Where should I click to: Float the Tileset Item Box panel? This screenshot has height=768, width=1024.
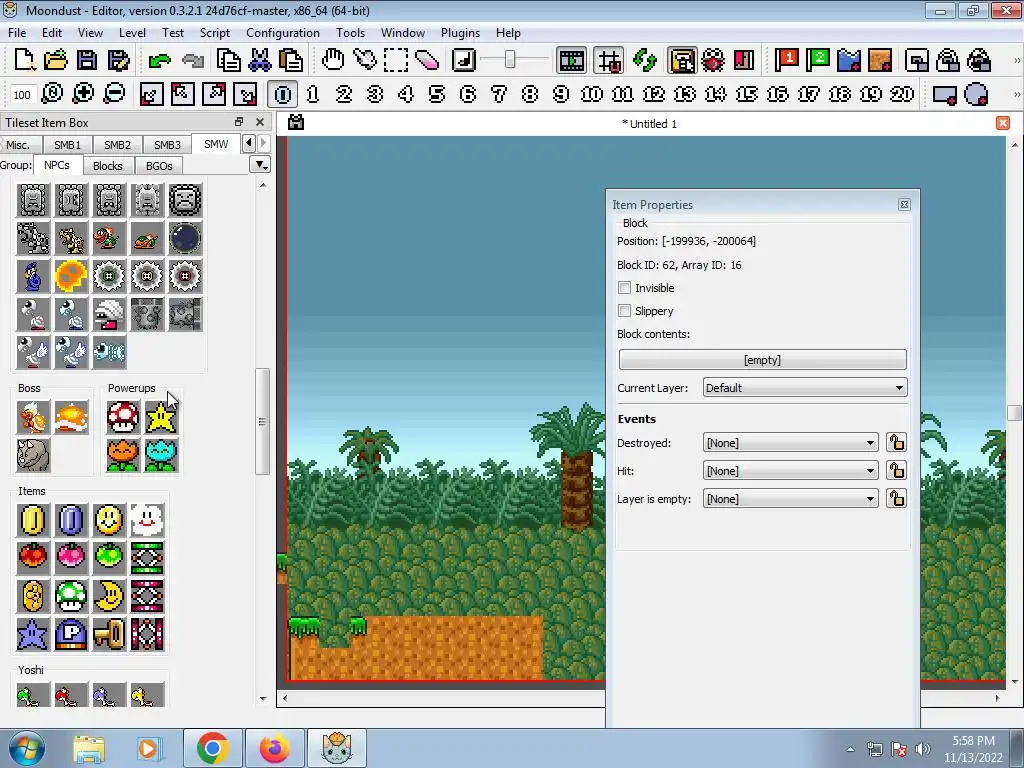point(239,122)
